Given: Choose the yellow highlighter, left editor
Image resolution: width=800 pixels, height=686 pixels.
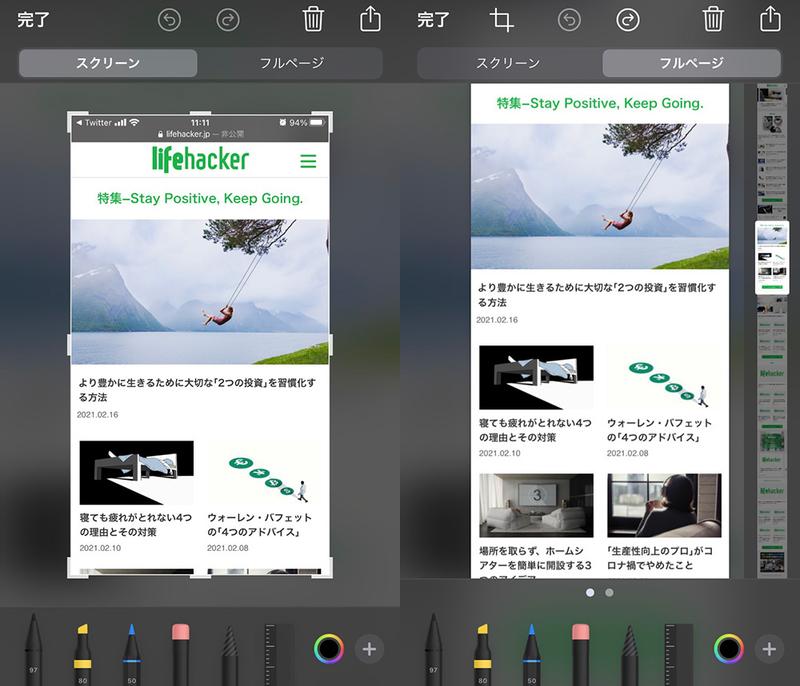Looking at the screenshot, I should 82,653.
